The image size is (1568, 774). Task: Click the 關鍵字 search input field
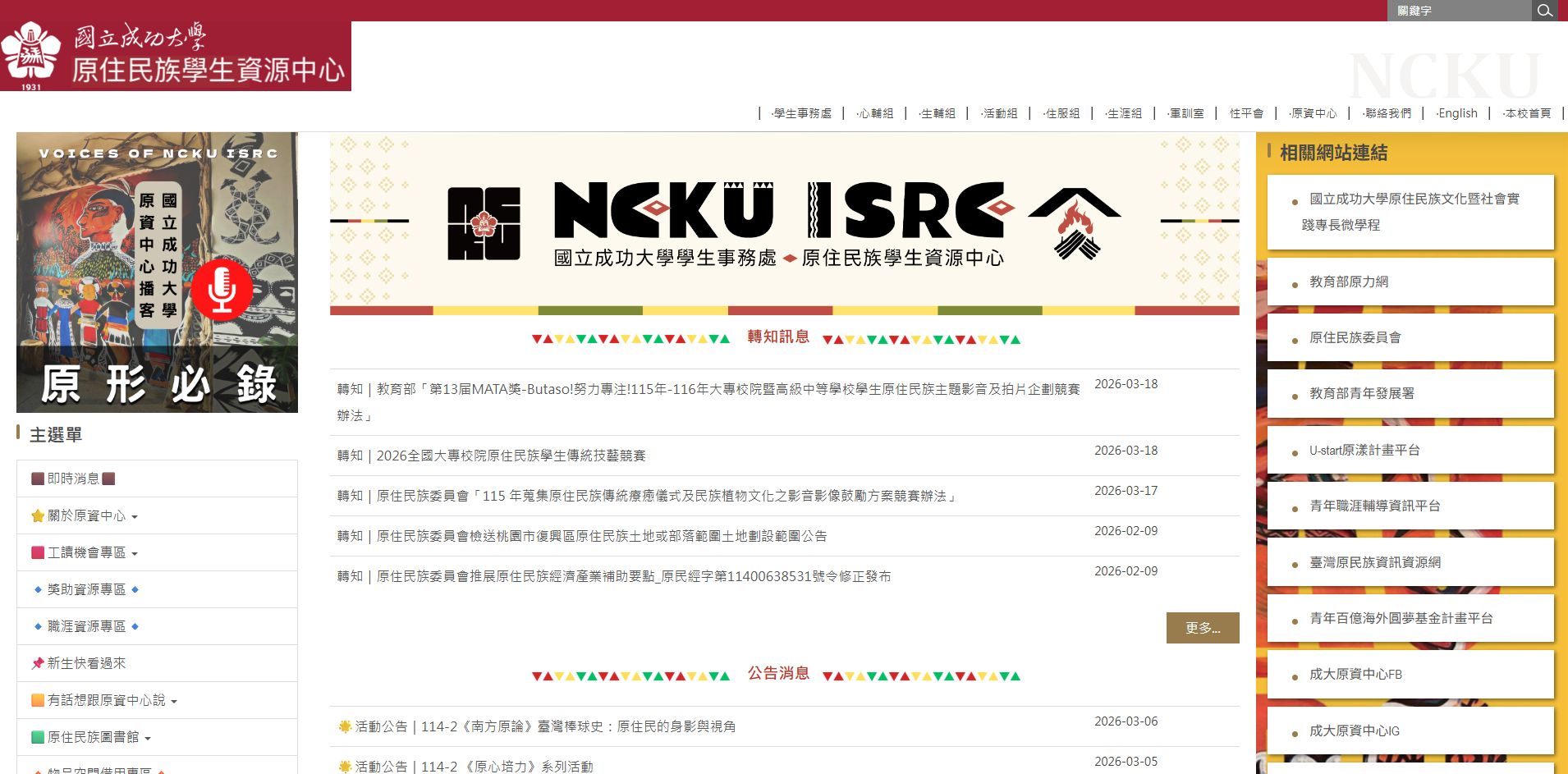[1460, 11]
